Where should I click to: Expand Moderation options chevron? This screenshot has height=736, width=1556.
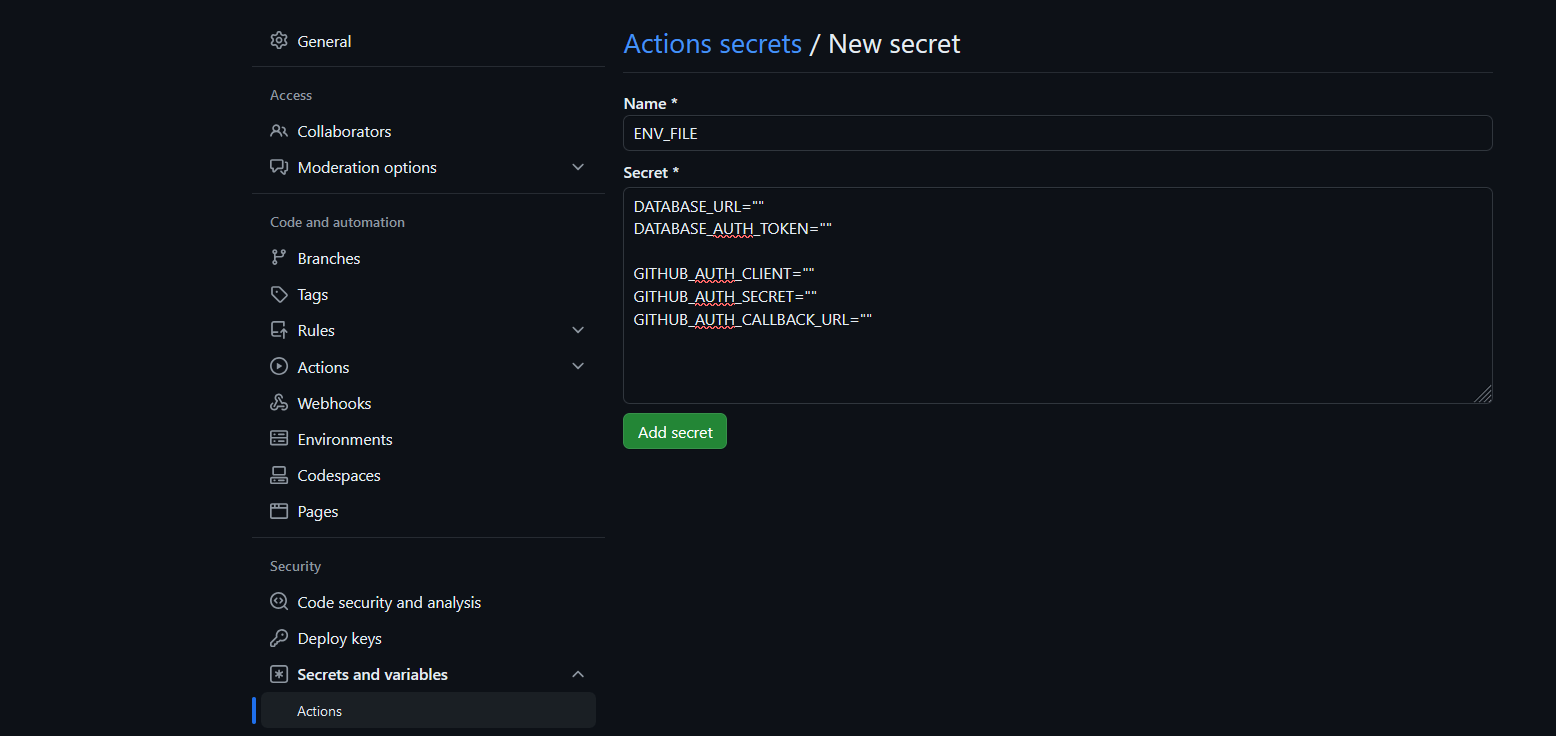(x=578, y=167)
